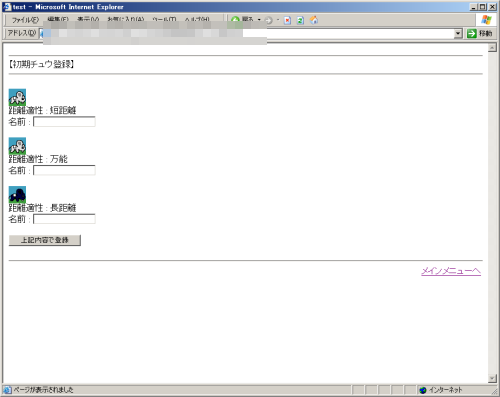Click the インターネット zone text

click(x=445, y=390)
